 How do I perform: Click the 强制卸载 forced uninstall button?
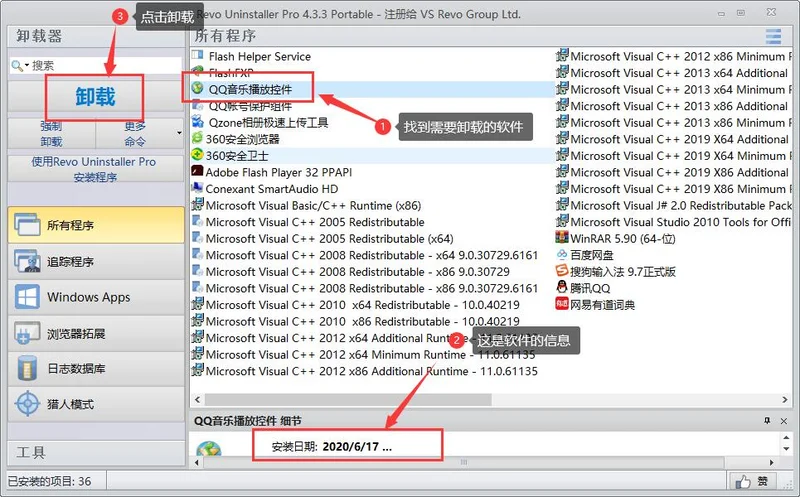pyautogui.click(x=52, y=134)
